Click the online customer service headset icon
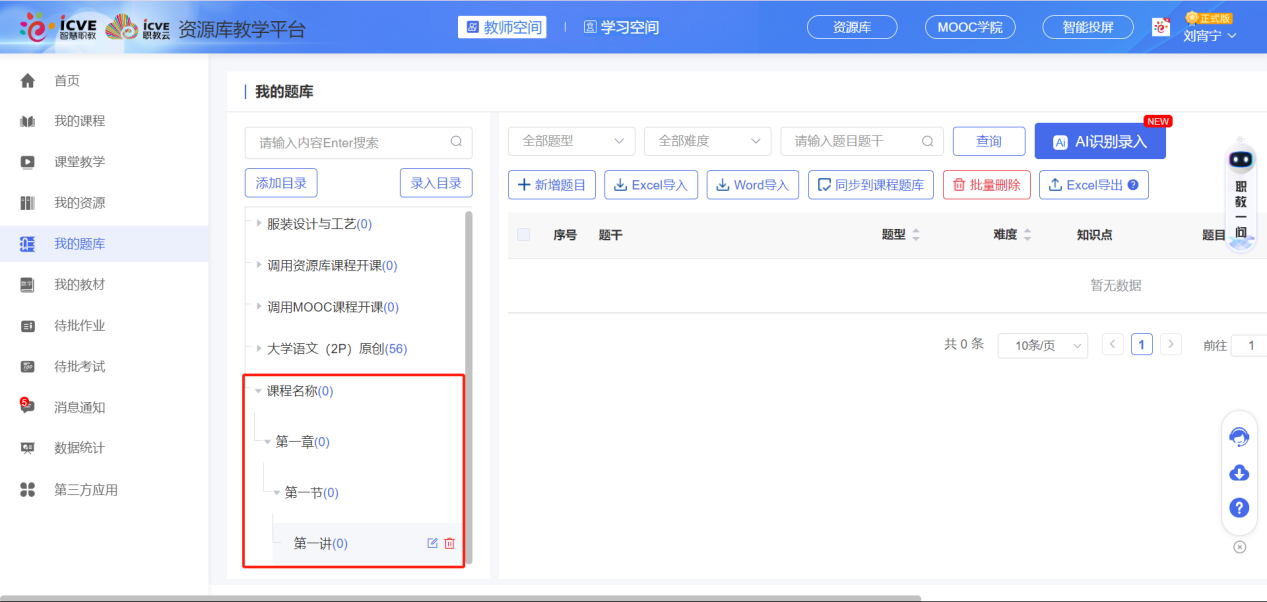Screen dimensions: 1267x602 (1239, 436)
